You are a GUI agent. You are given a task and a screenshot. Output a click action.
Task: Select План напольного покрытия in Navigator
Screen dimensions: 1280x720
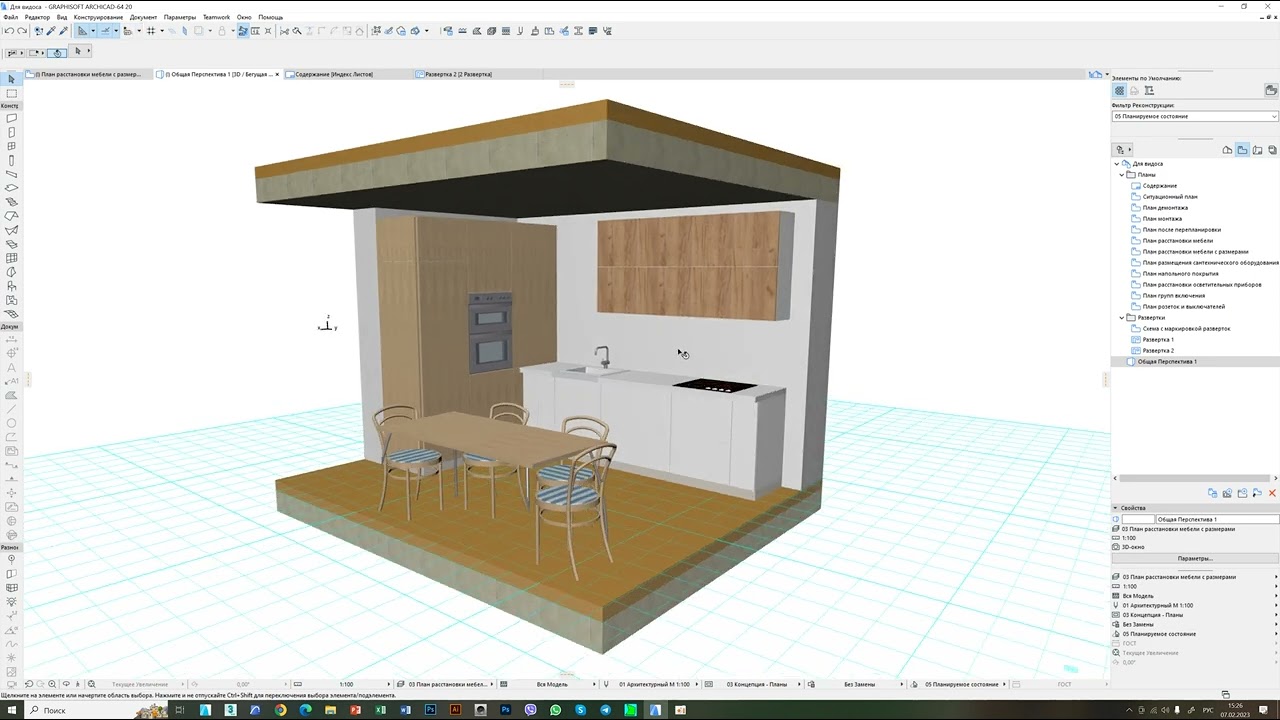click(x=1180, y=274)
